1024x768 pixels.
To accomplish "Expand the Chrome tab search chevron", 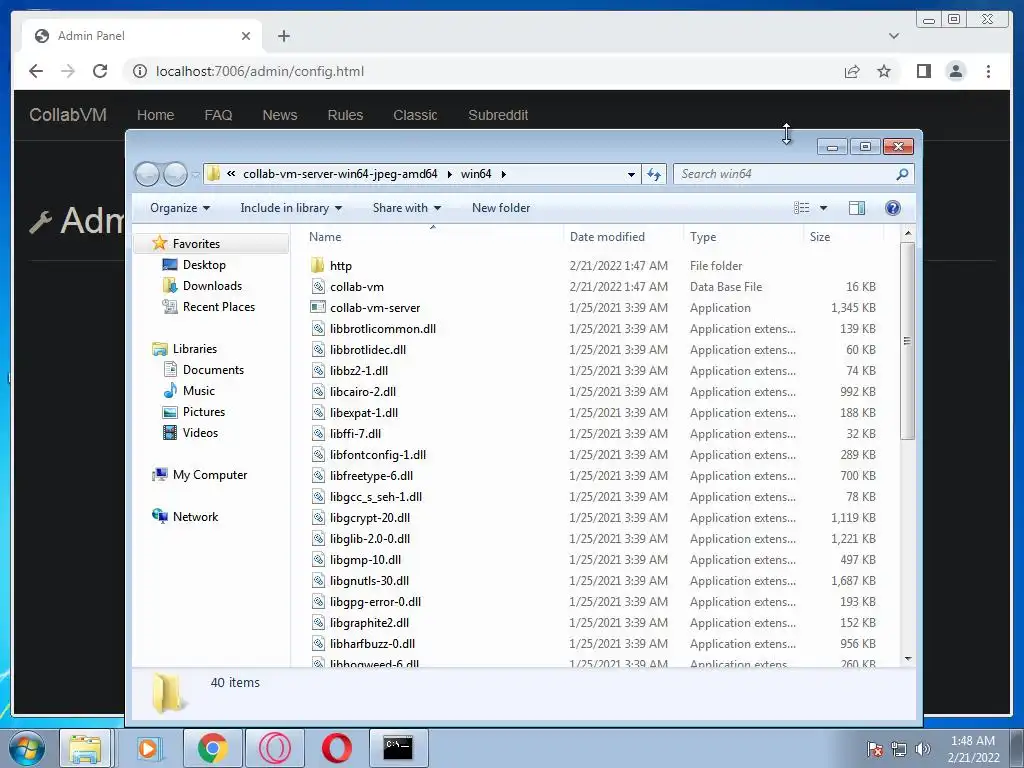I will (x=893, y=36).
